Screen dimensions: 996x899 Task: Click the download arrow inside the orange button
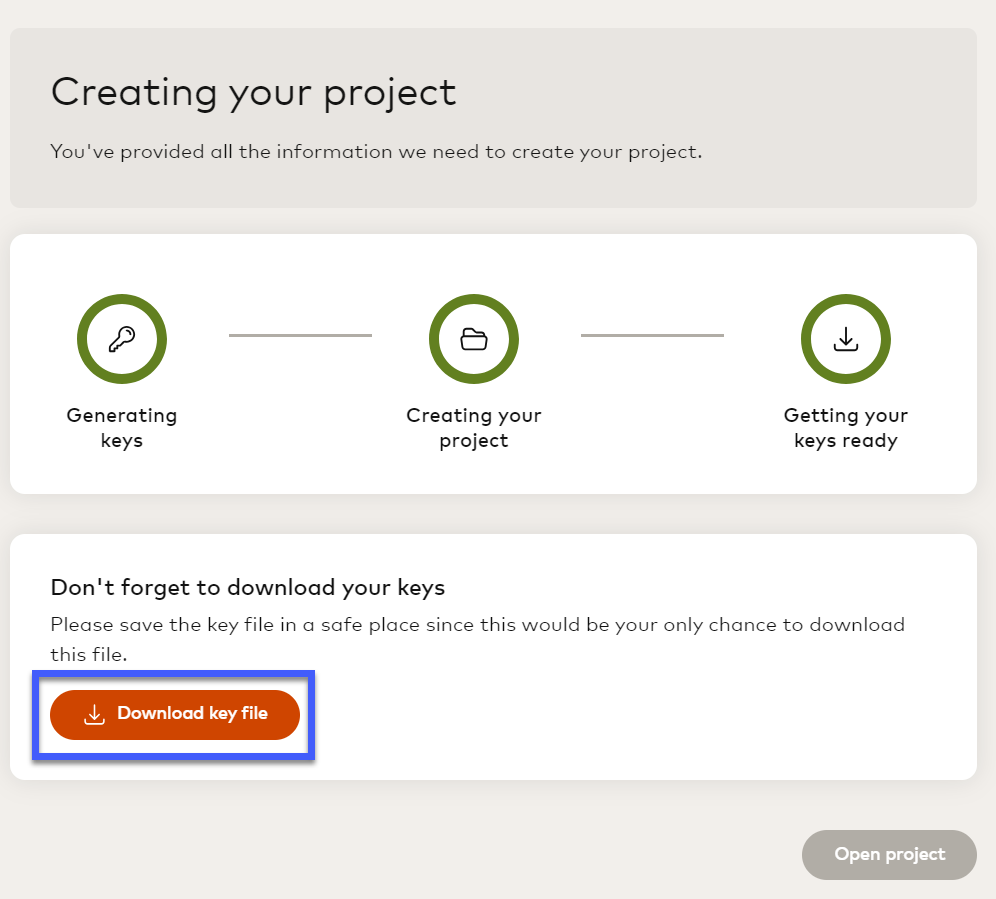(x=94, y=714)
